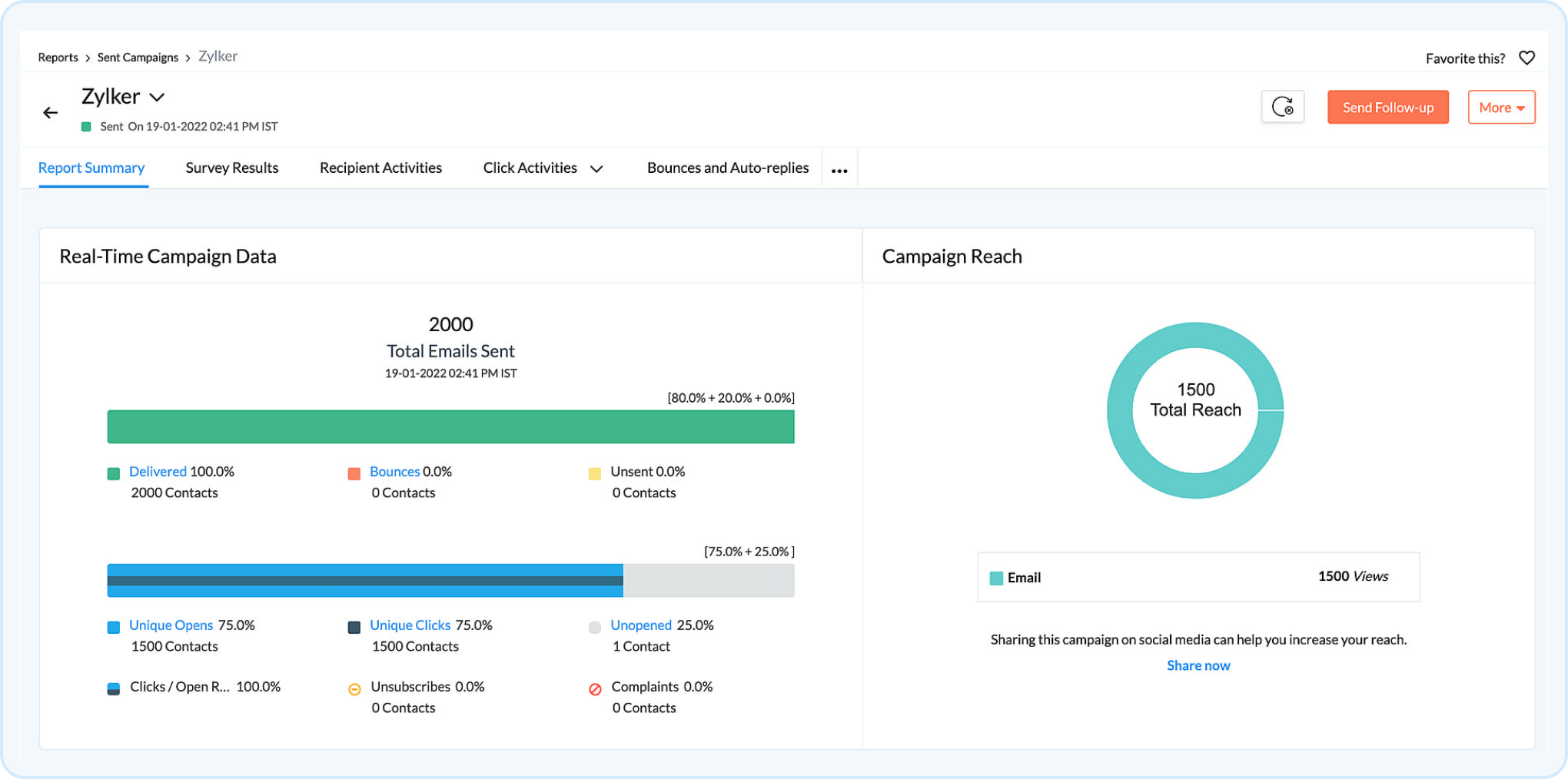The width and height of the screenshot is (1568, 779).
Task: Click the Unsent yellow legend swatch
Action: click(x=594, y=473)
